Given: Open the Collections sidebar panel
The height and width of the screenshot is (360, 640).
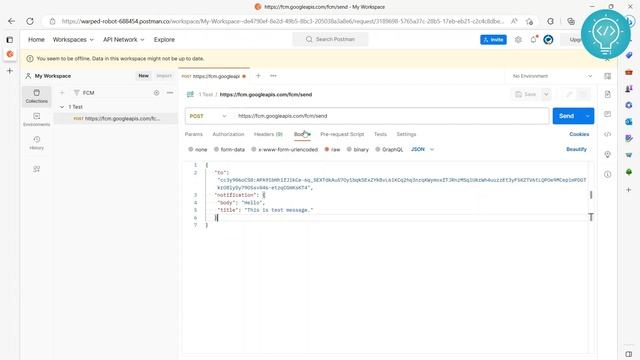Looking at the screenshot, I should [x=37, y=96].
